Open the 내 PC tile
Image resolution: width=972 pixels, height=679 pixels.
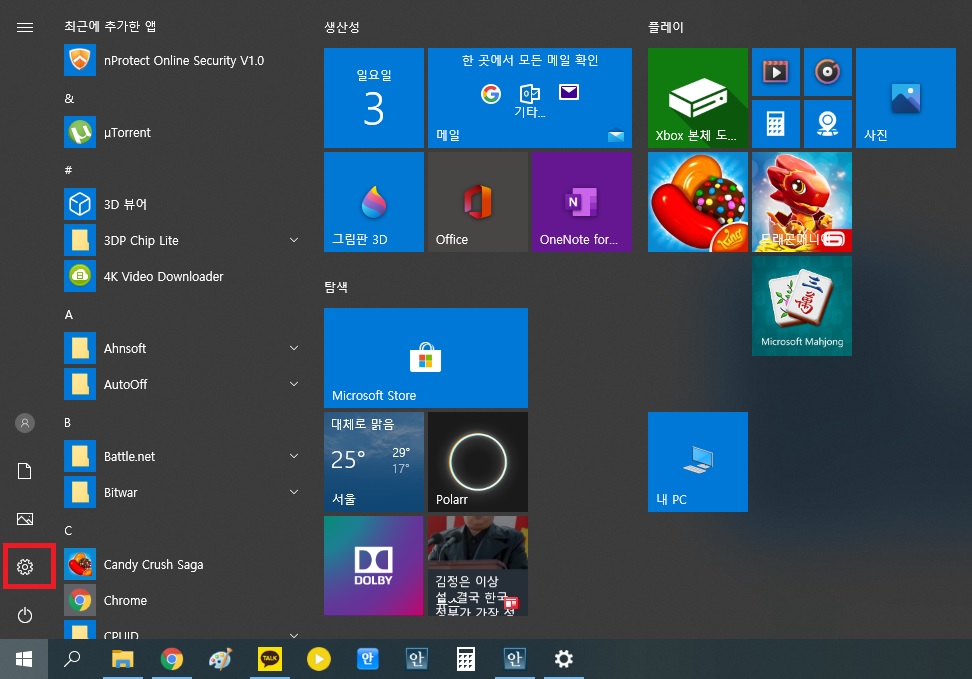tap(698, 462)
